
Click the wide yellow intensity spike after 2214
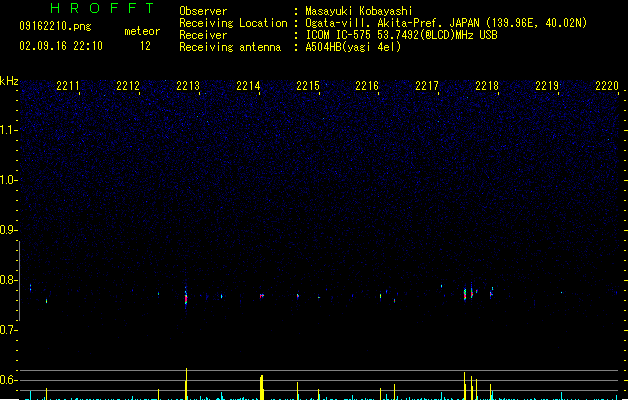[262, 388]
